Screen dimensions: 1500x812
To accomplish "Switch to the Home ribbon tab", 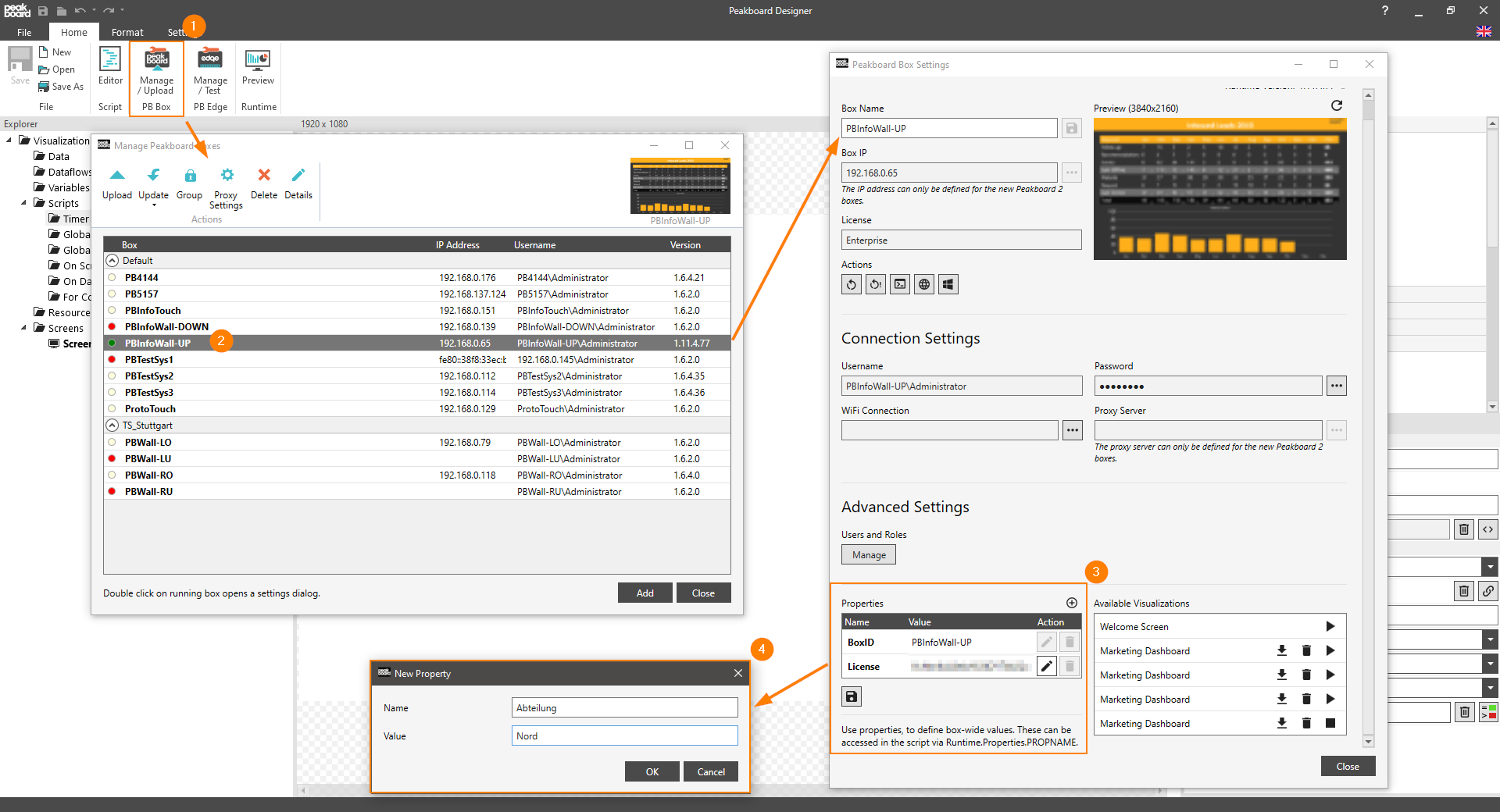I will pos(74,32).
